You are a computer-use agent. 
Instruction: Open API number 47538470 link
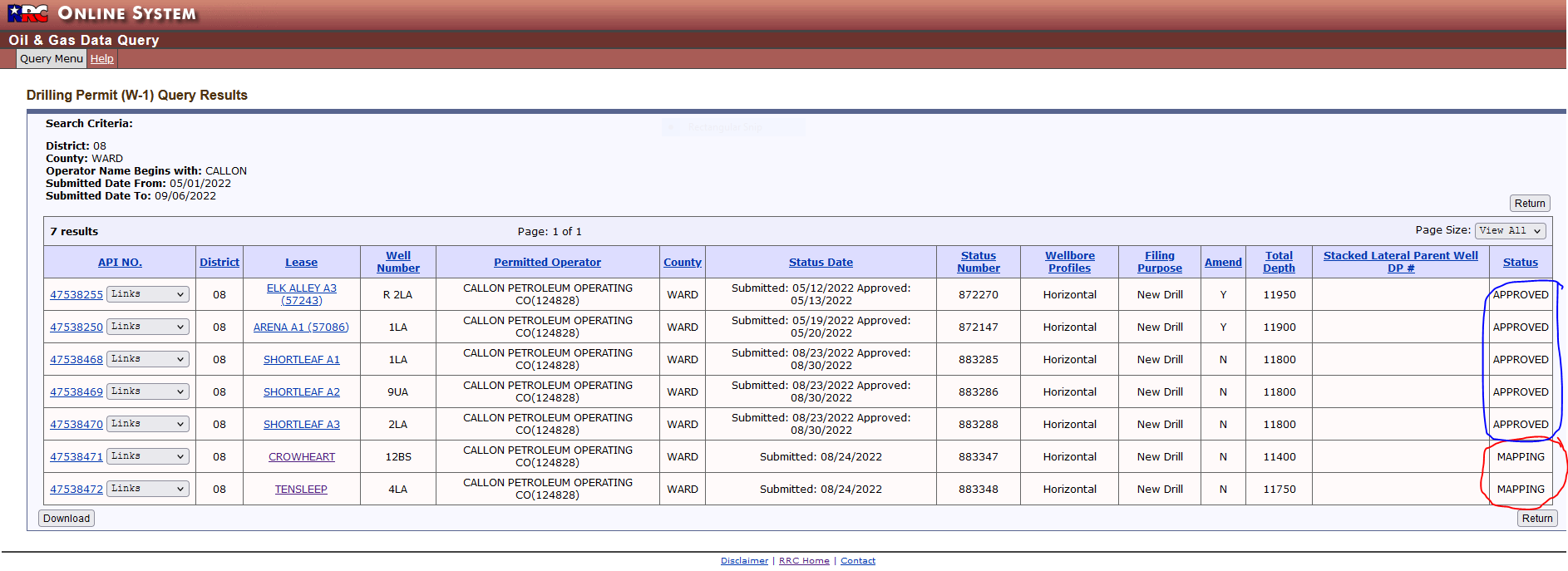click(x=76, y=425)
